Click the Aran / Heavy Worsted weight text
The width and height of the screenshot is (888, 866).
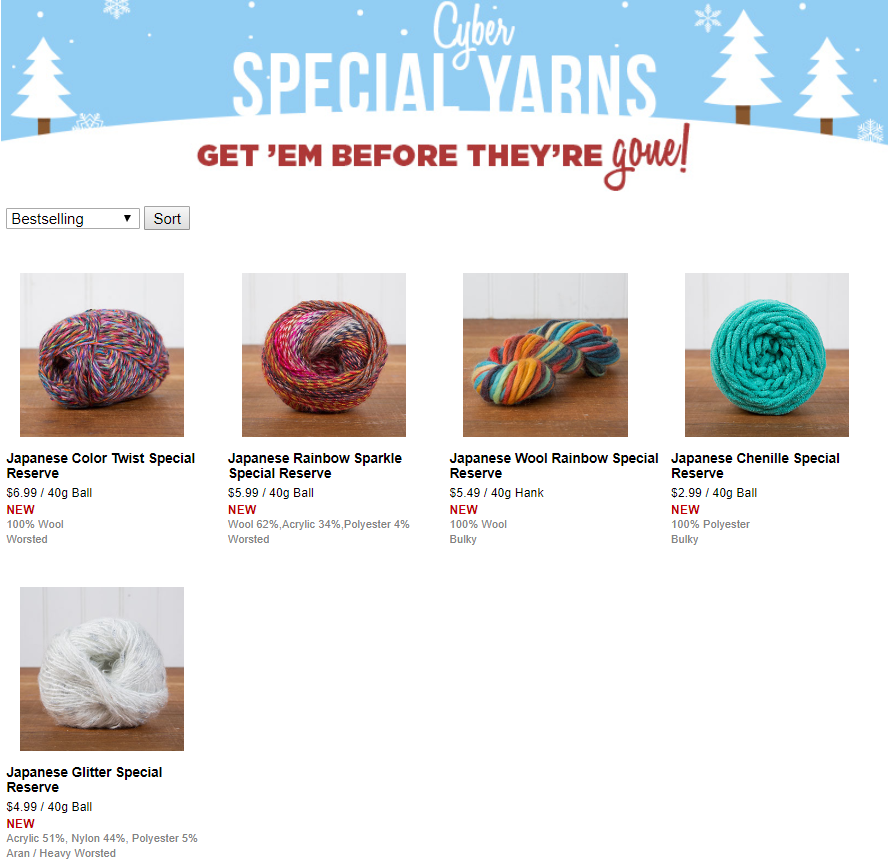pos(61,853)
